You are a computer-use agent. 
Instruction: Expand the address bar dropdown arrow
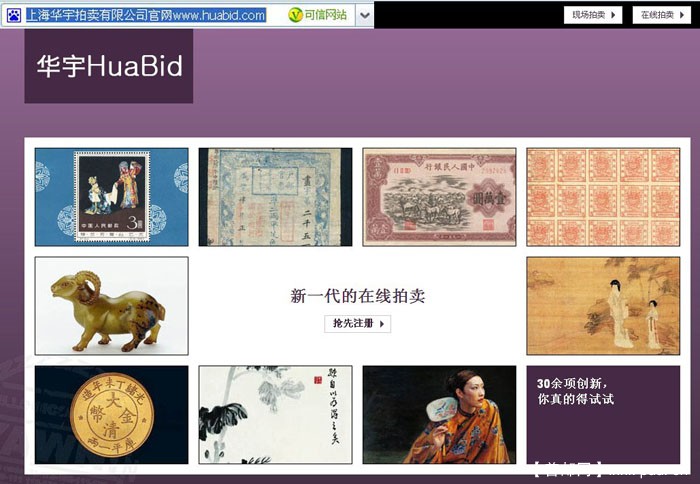[x=365, y=15]
